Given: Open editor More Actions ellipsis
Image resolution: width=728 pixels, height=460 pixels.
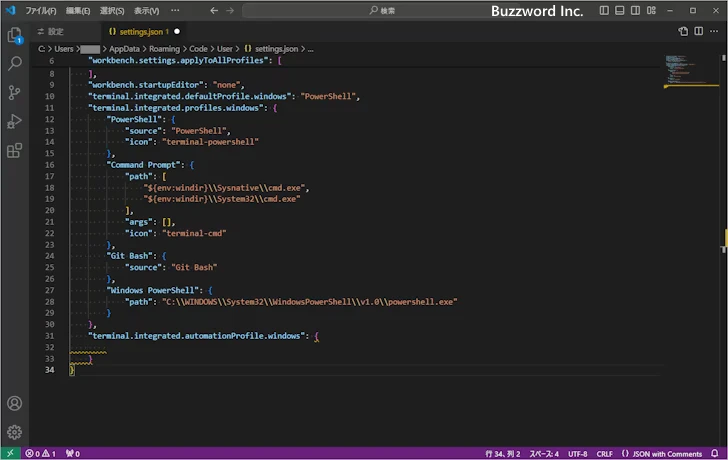Looking at the screenshot, I should pos(714,31).
